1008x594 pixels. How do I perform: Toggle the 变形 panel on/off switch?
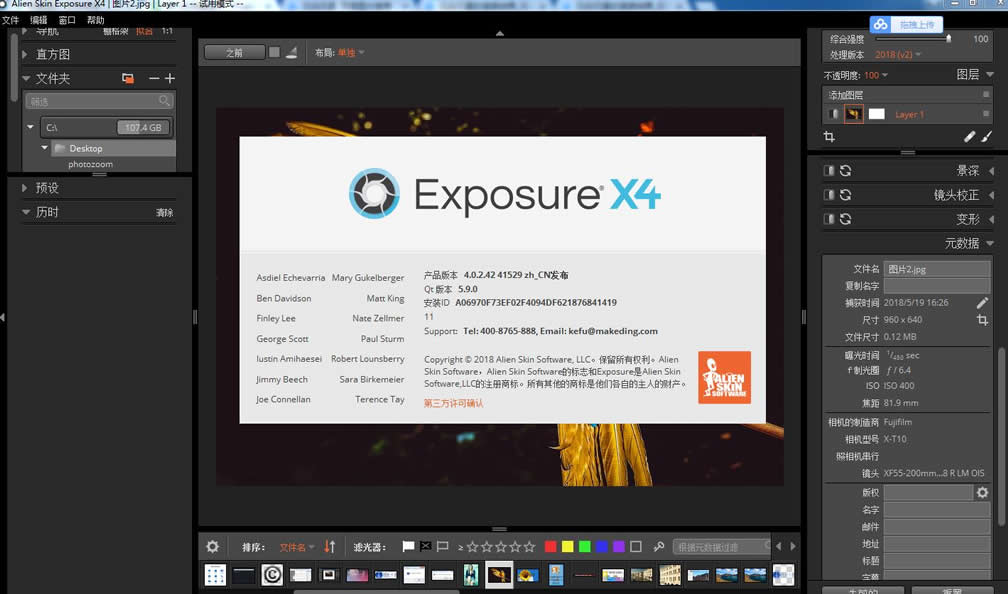click(x=829, y=219)
